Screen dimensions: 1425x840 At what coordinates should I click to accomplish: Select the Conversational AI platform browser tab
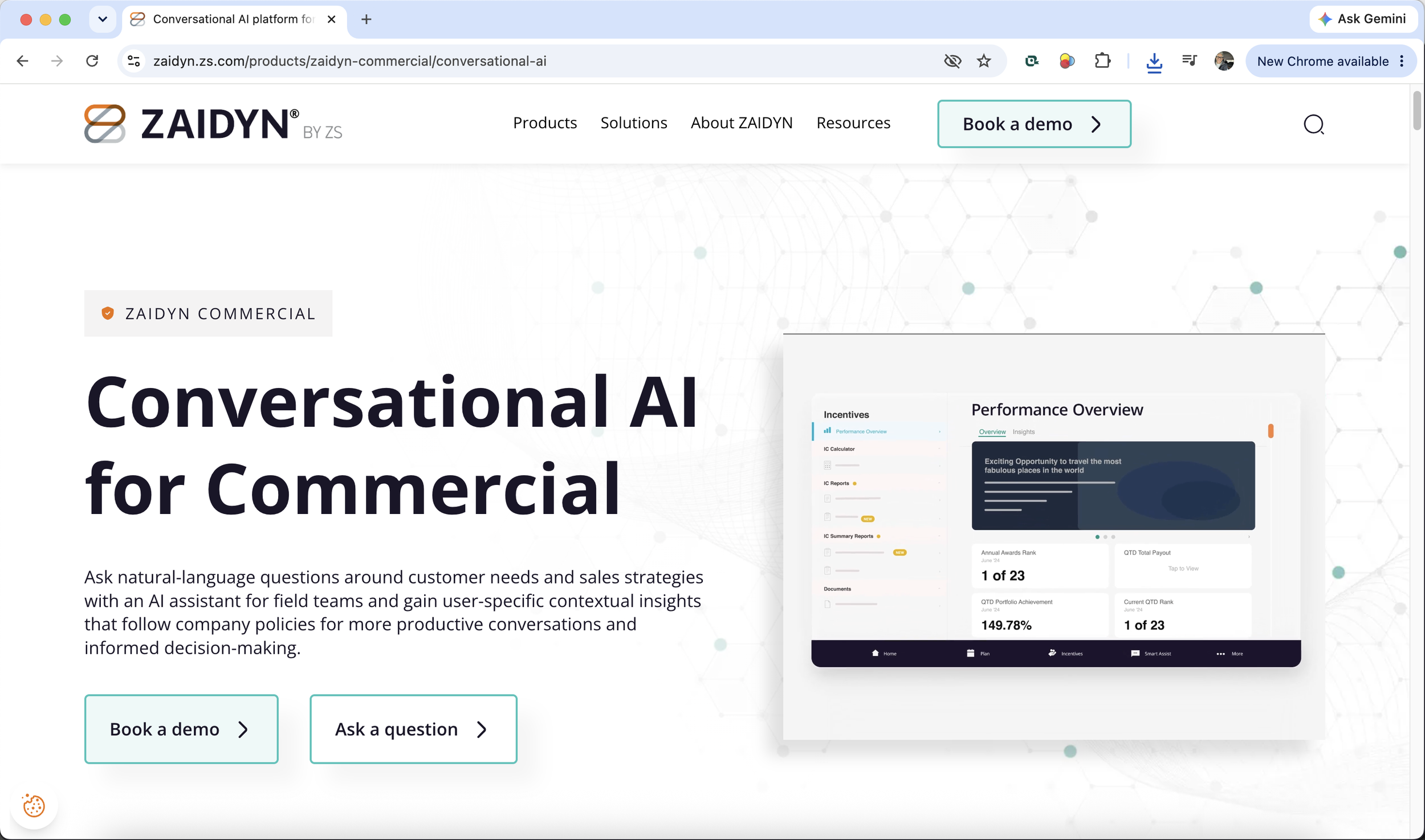(x=234, y=19)
